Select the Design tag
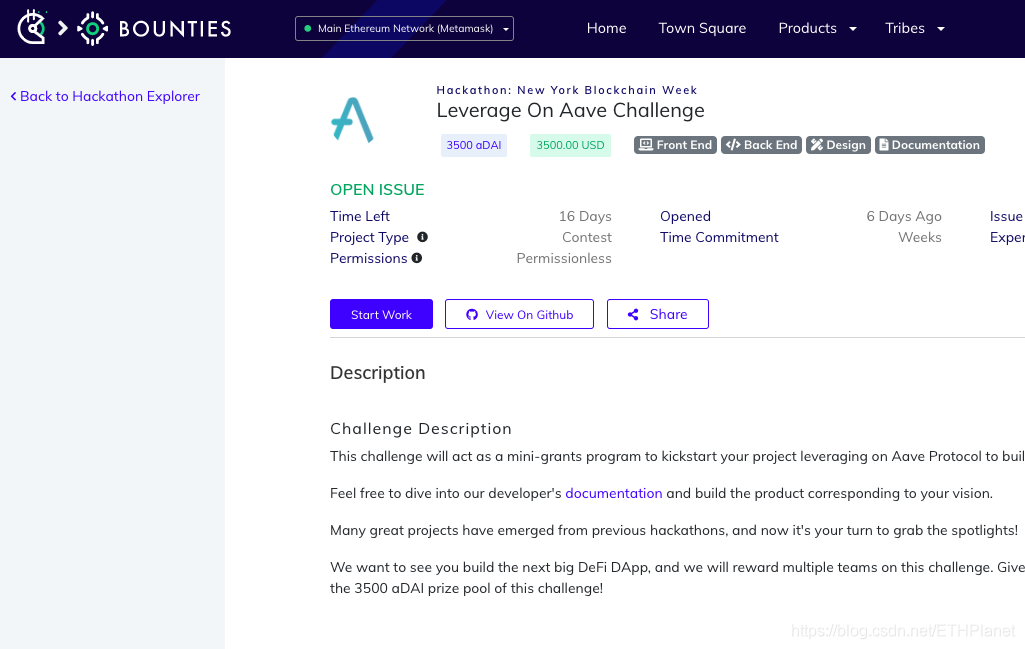The height and width of the screenshot is (649, 1025). [x=838, y=145]
